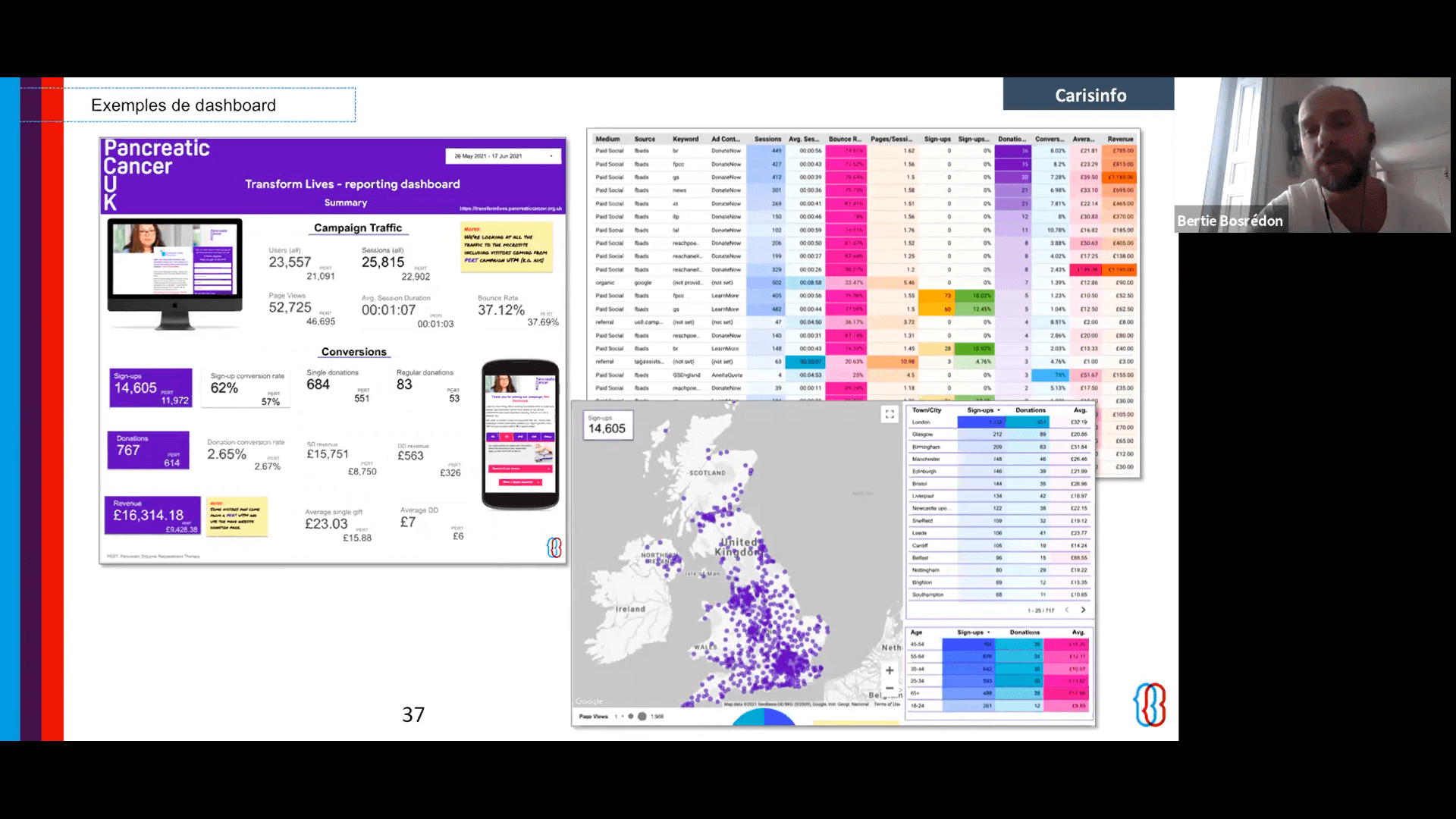
Task: Click Regular donations 83 value
Action: [404, 384]
